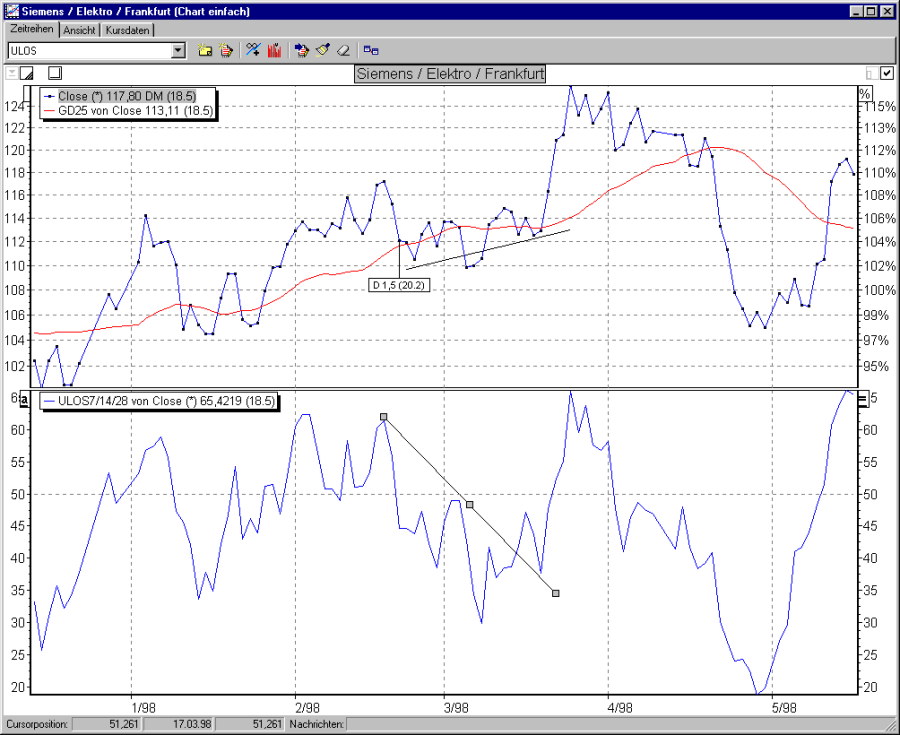Viewport: 900px width, 735px height.
Task: Grab the middle trendline handle on lower chart
Action: click(469, 503)
